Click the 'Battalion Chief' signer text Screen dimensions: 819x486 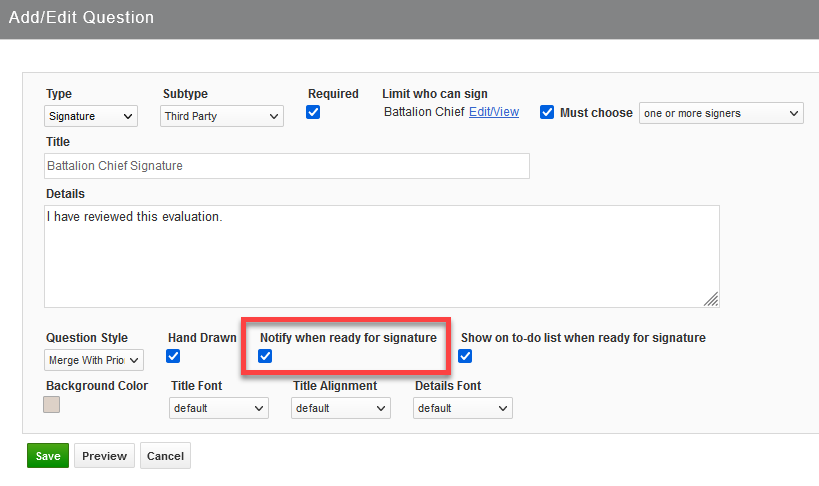[x=424, y=112]
